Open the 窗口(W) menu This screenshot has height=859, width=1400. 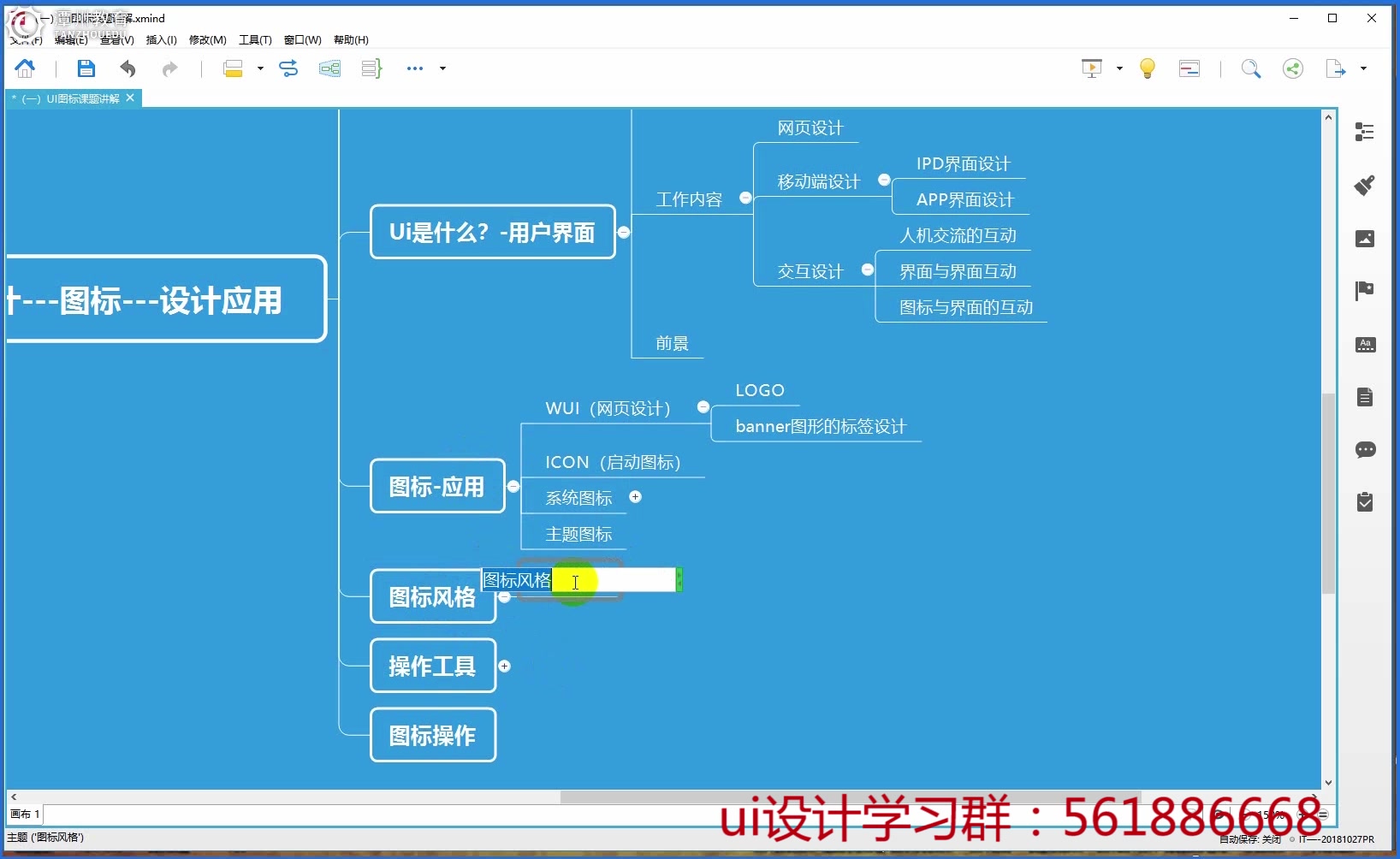[302, 40]
